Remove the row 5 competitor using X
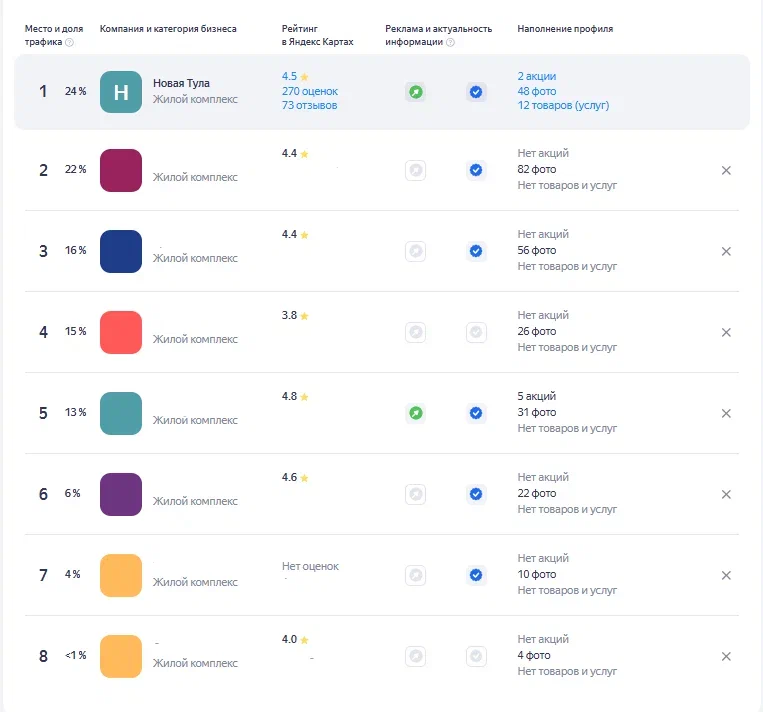The height and width of the screenshot is (712, 763). click(726, 413)
